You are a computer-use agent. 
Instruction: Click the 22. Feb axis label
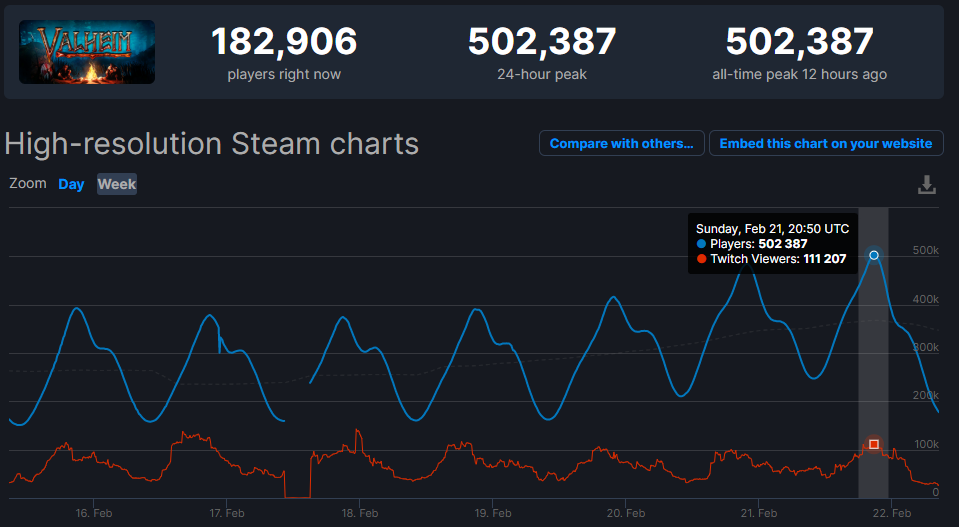click(x=892, y=513)
